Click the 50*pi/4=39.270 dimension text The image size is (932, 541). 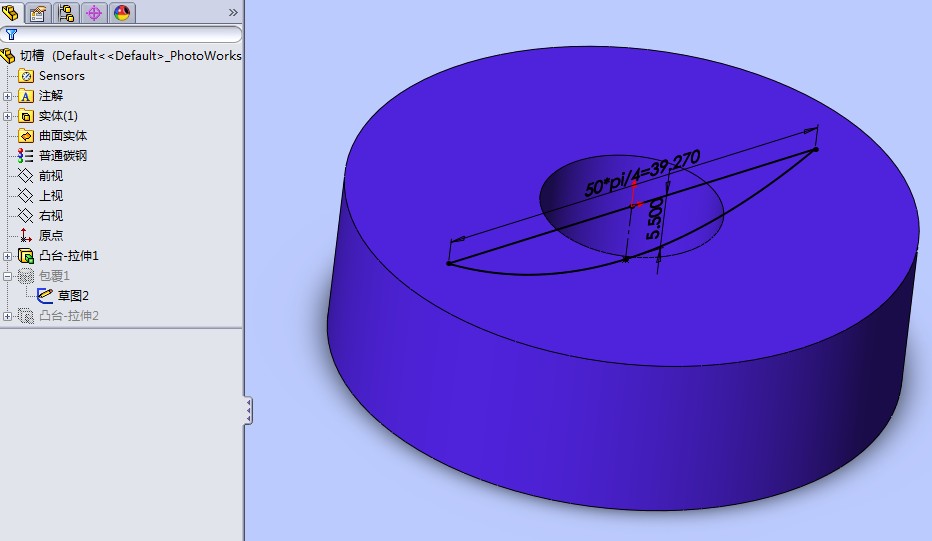pyautogui.click(x=642, y=173)
